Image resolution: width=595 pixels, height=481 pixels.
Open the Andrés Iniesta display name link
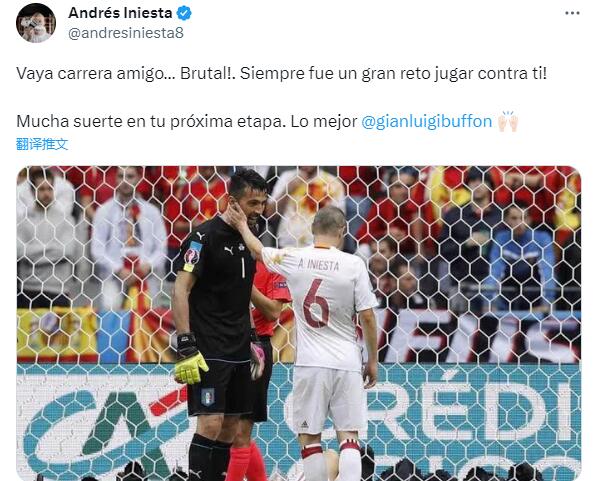click(120, 13)
